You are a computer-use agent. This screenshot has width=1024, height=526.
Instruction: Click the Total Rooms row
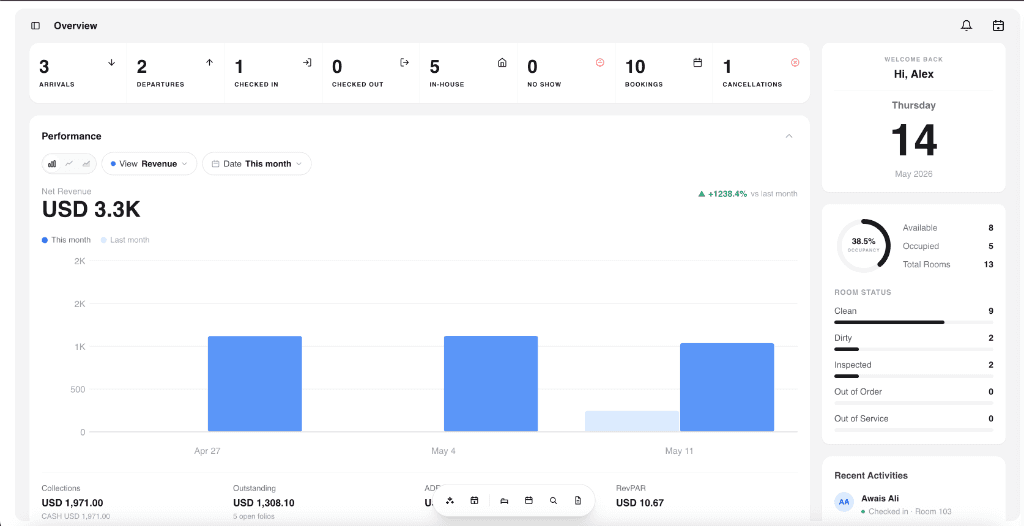[948, 265]
